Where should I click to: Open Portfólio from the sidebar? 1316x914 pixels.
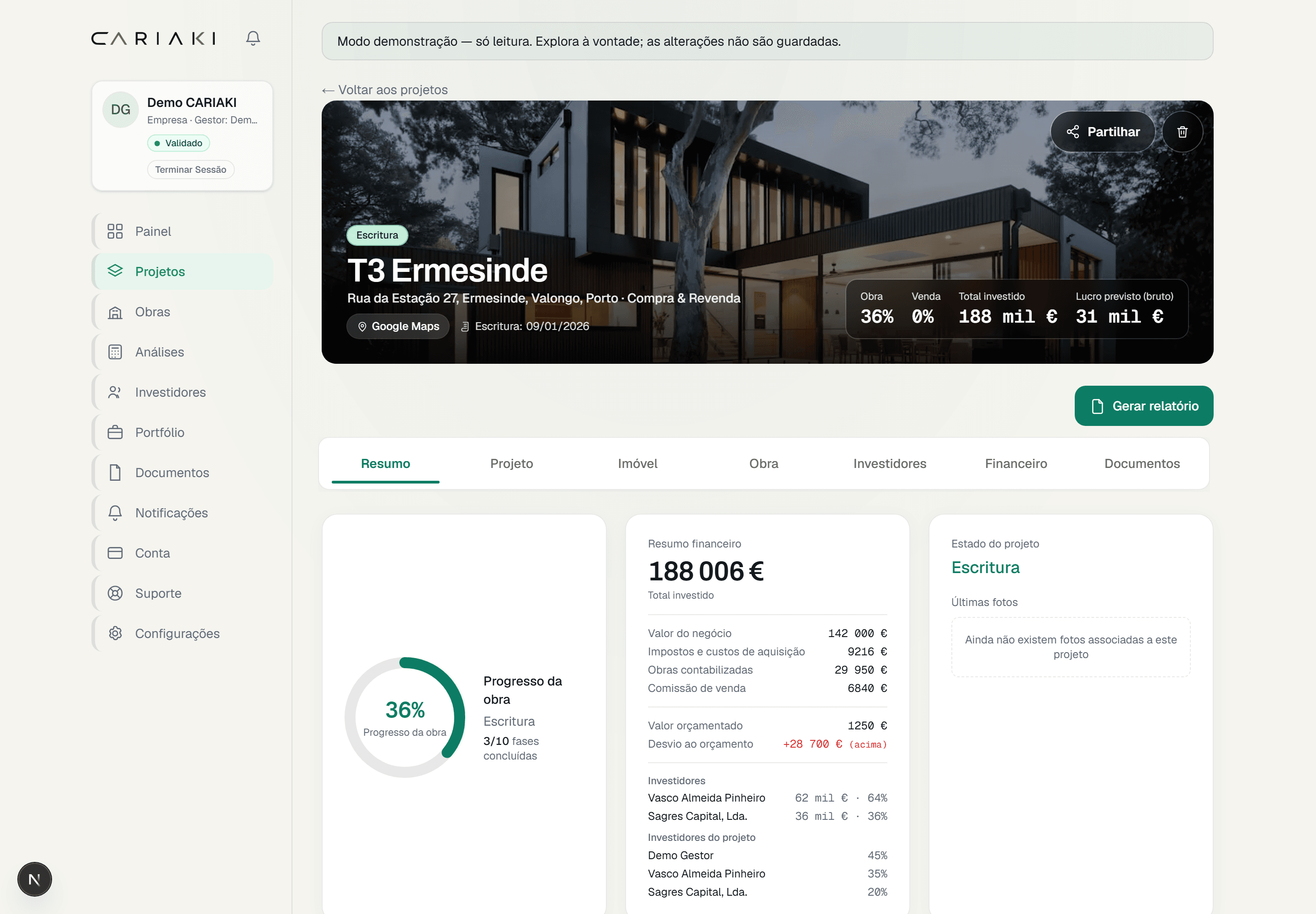(182, 432)
